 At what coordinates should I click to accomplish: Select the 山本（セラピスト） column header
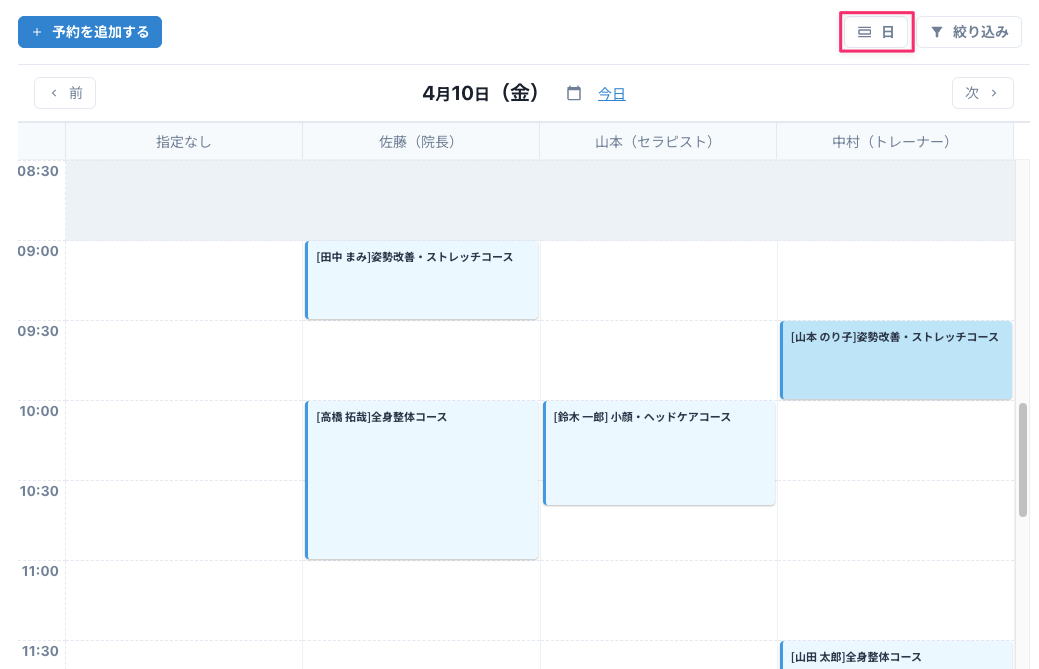point(658,142)
